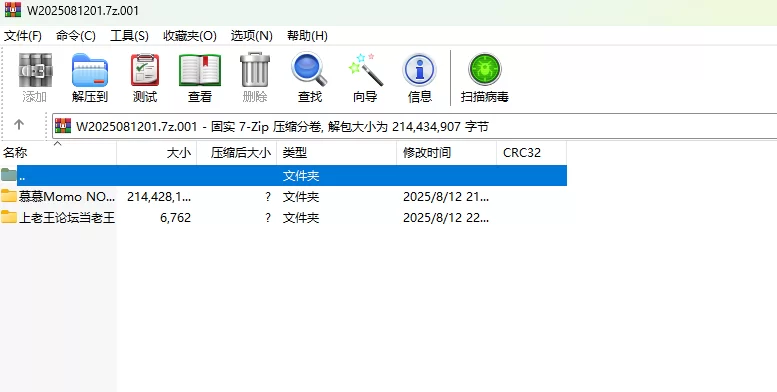The height and width of the screenshot is (392, 777).
Task: Select folder icon of 上老王论坛当老王 row
Action: click(8, 217)
